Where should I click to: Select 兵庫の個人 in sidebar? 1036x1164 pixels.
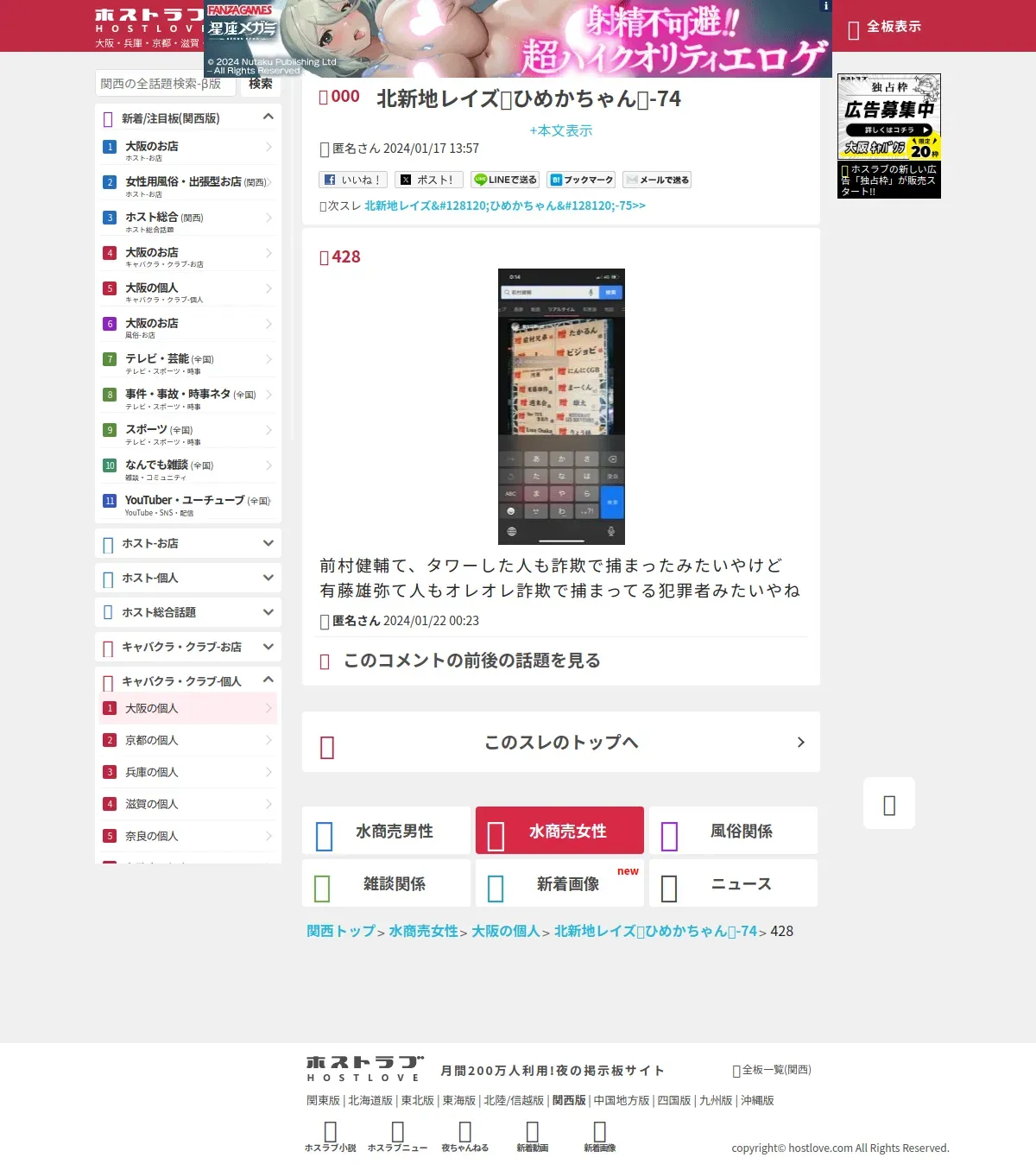point(188,772)
